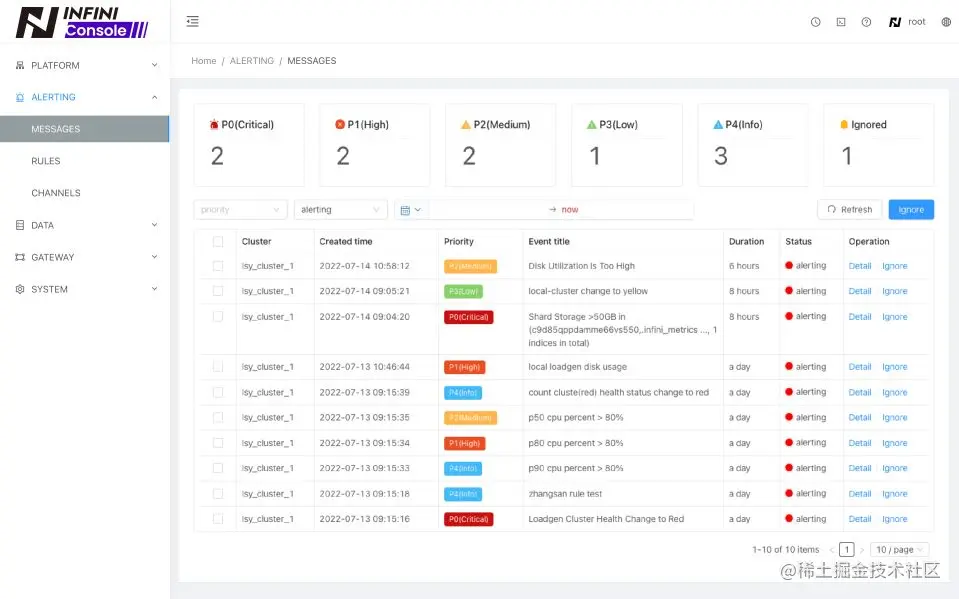Image resolution: width=959 pixels, height=599 pixels.
Task: Click the previous page arrow in pagination
Action: [x=831, y=550]
